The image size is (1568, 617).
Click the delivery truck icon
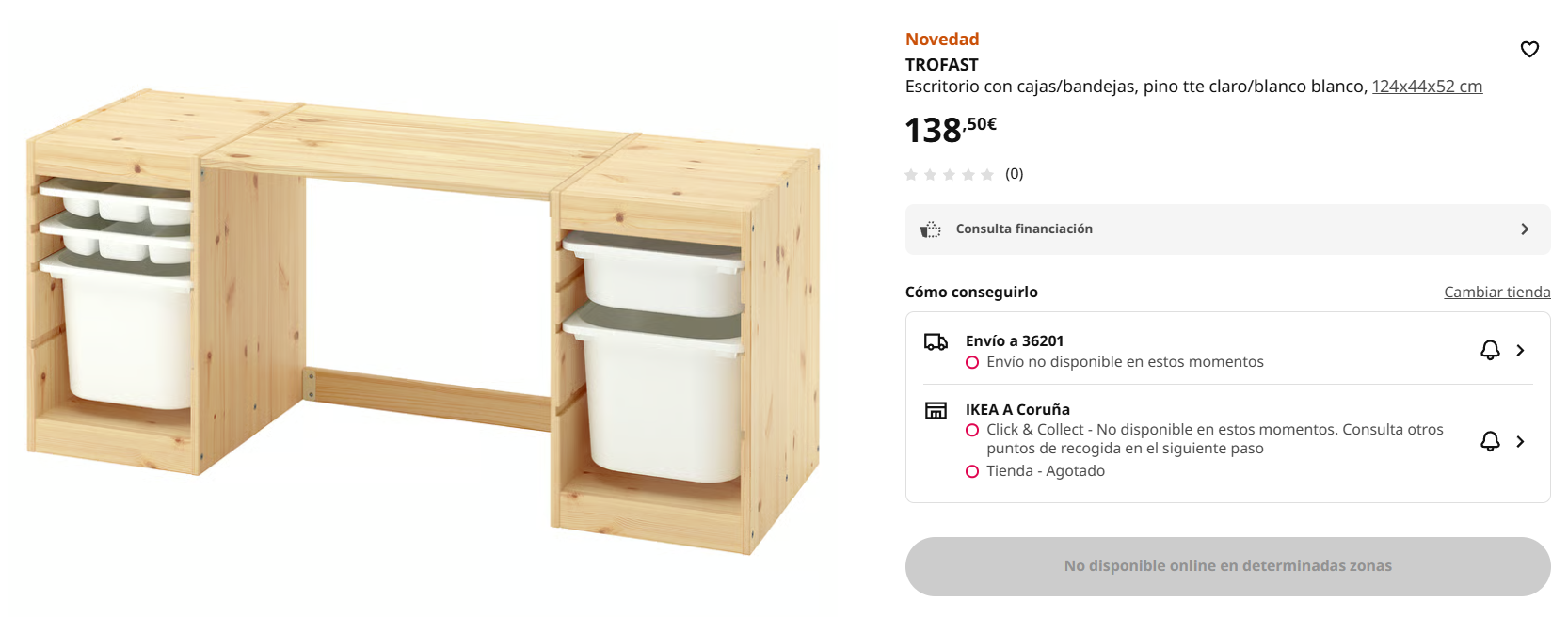pyautogui.click(x=936, y=342)
